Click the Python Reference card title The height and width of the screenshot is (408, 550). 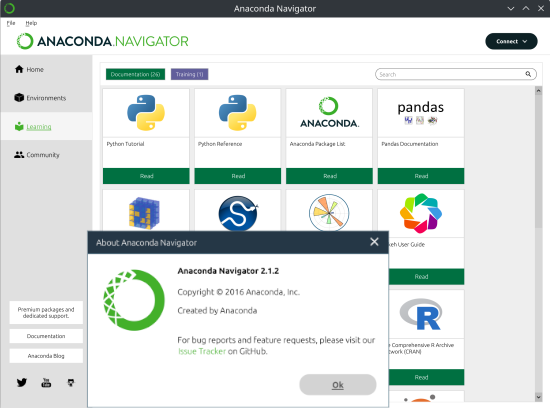click(220, 144)
